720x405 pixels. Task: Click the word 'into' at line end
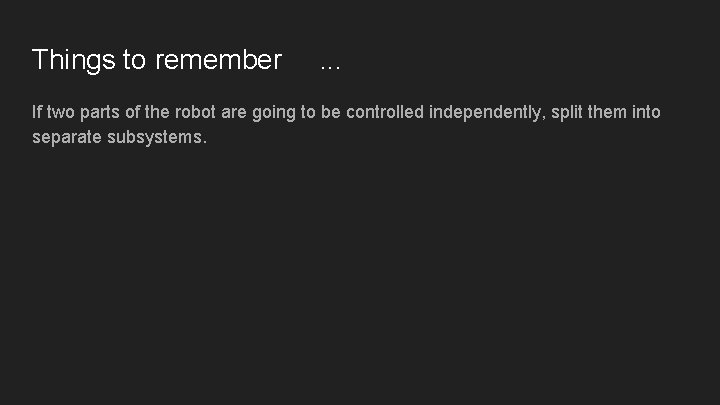coord(646,112)
